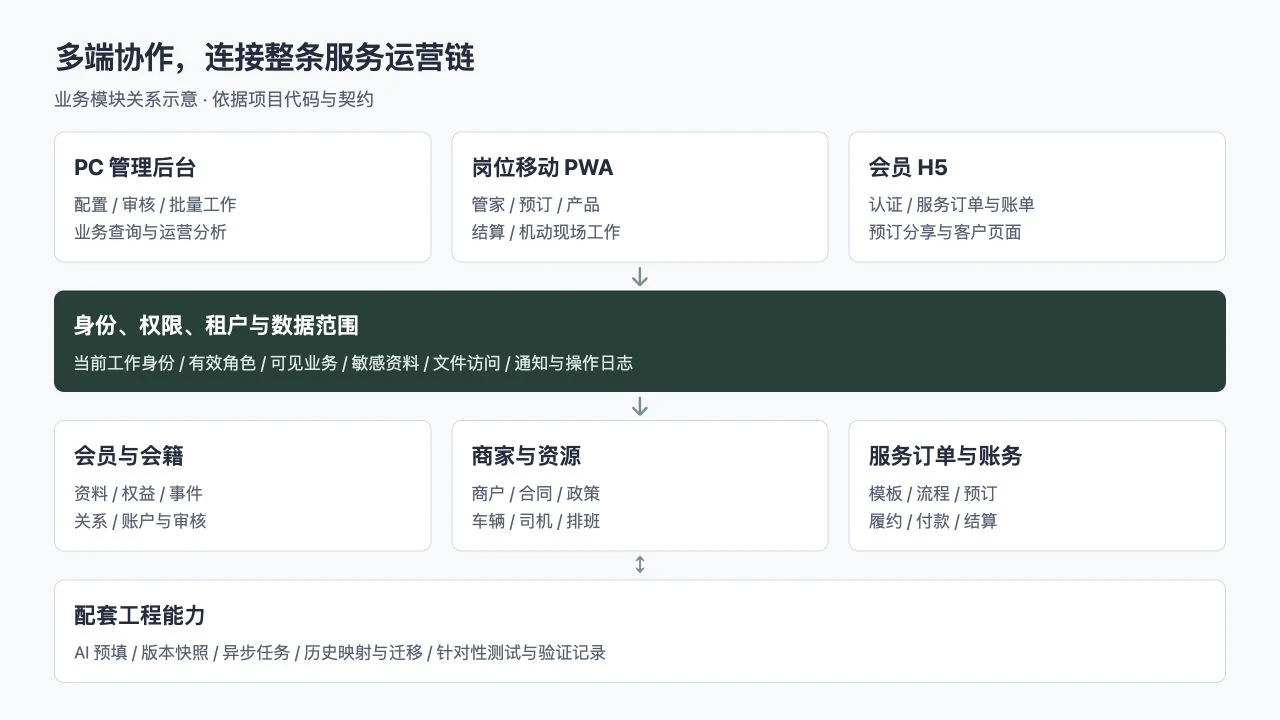Select the line "模板 / 流程 / 预订"
The image size is (1280, 720).
click(x=933, y=494)
